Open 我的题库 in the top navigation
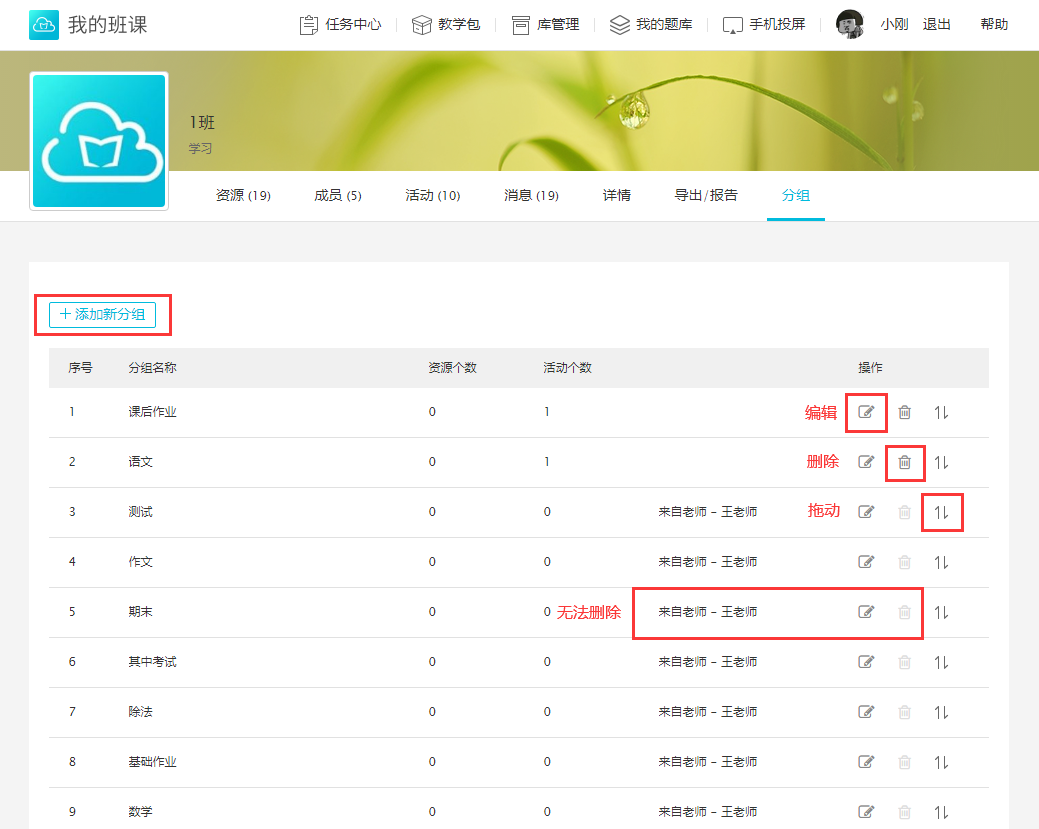The height and width of the screenshot is (829, 1039). 651,25
